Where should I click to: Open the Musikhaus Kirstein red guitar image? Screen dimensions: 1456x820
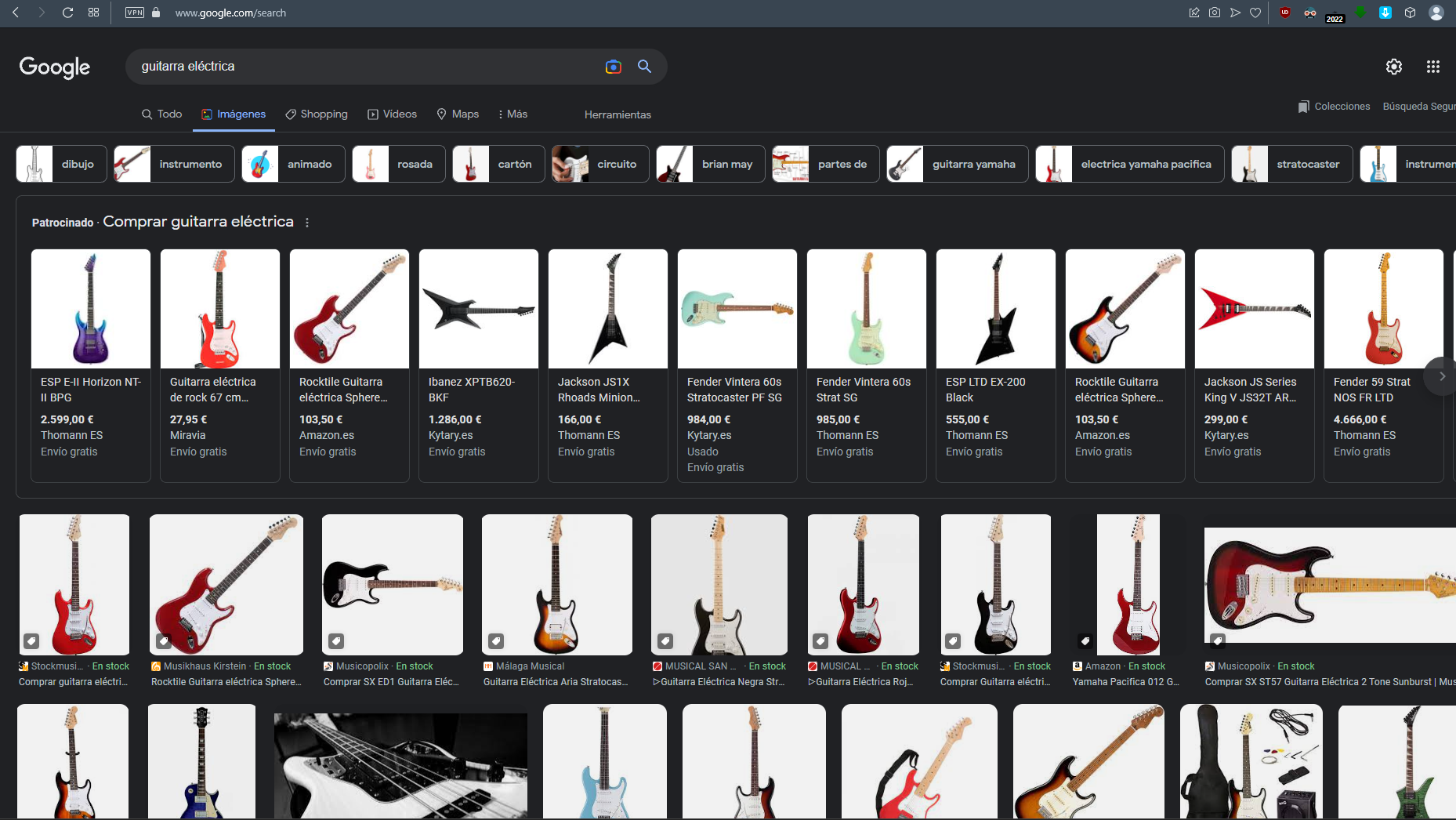226,585
